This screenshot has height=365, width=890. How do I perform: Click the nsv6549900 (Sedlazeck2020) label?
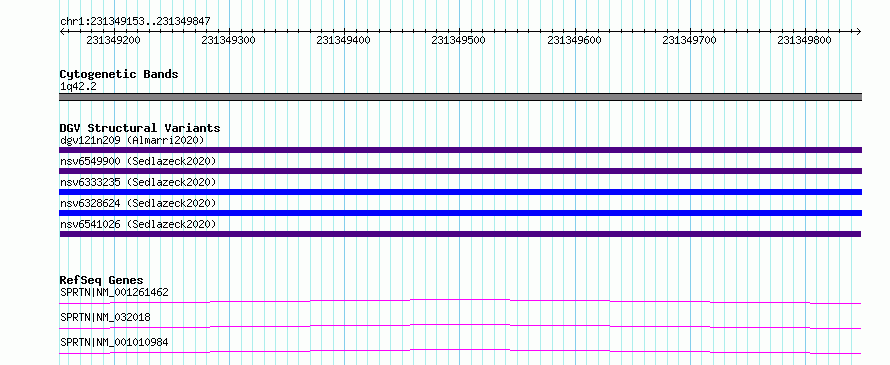138,161
